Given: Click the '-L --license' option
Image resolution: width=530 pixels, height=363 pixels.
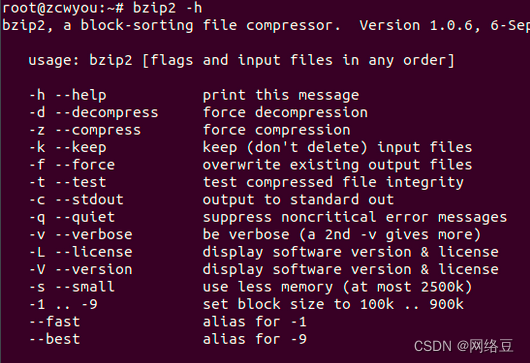Looking at the screenshot, I should pyautogui.click(x=81, y=252).
